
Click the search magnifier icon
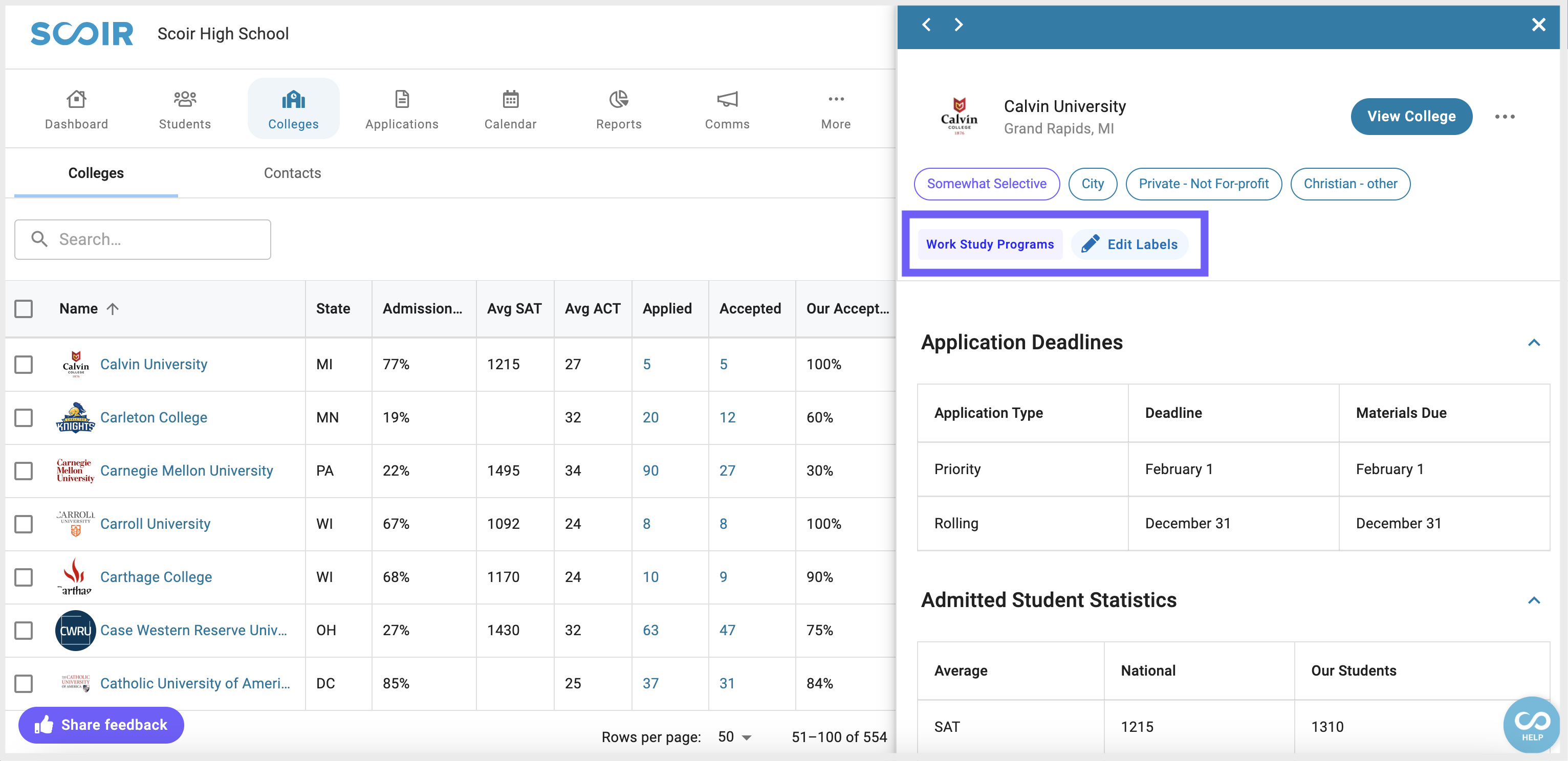(x=39, y=239)
